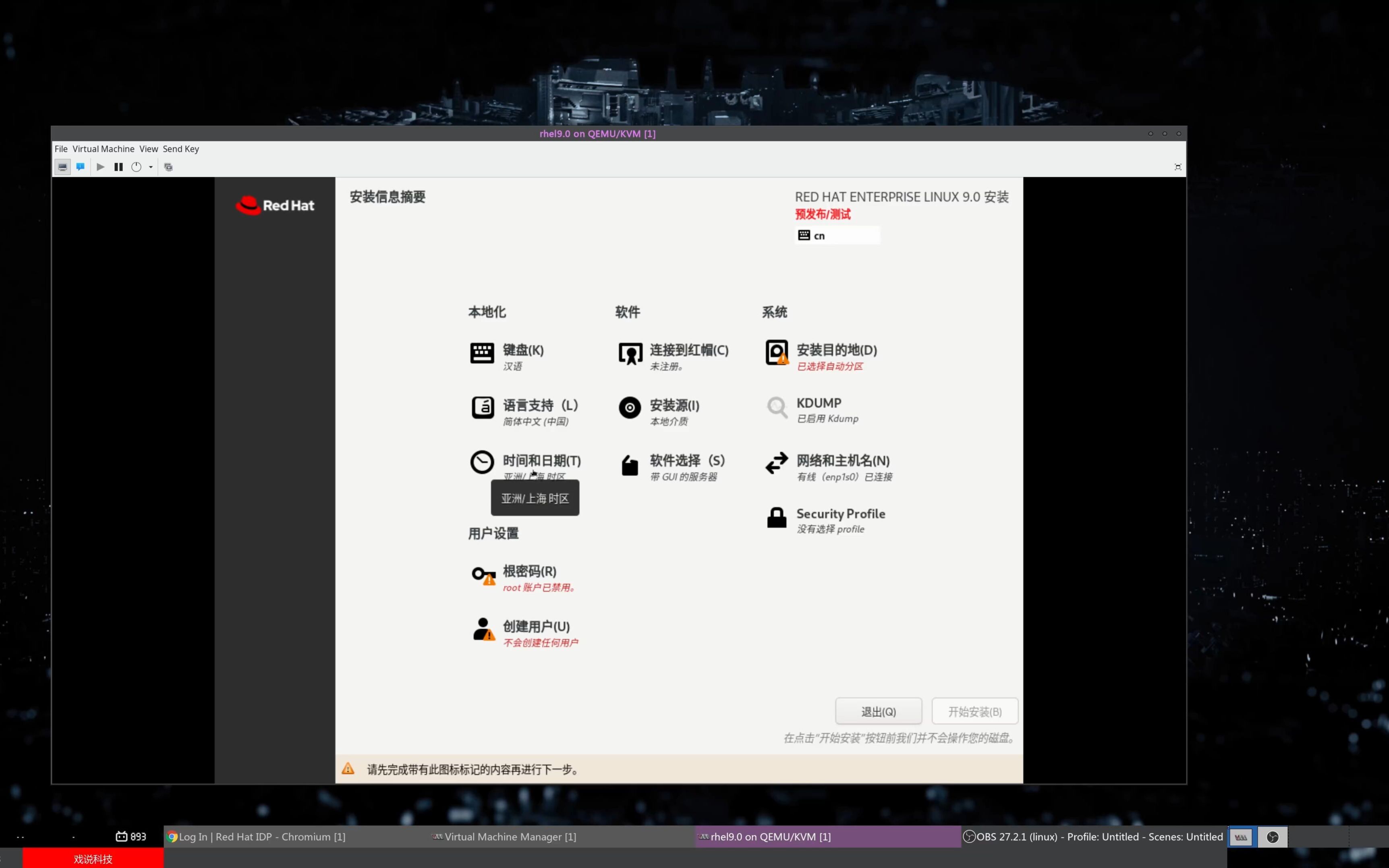
Task: Toggle fullscreen icon in VM toolbar
Action: (1178, 167)
